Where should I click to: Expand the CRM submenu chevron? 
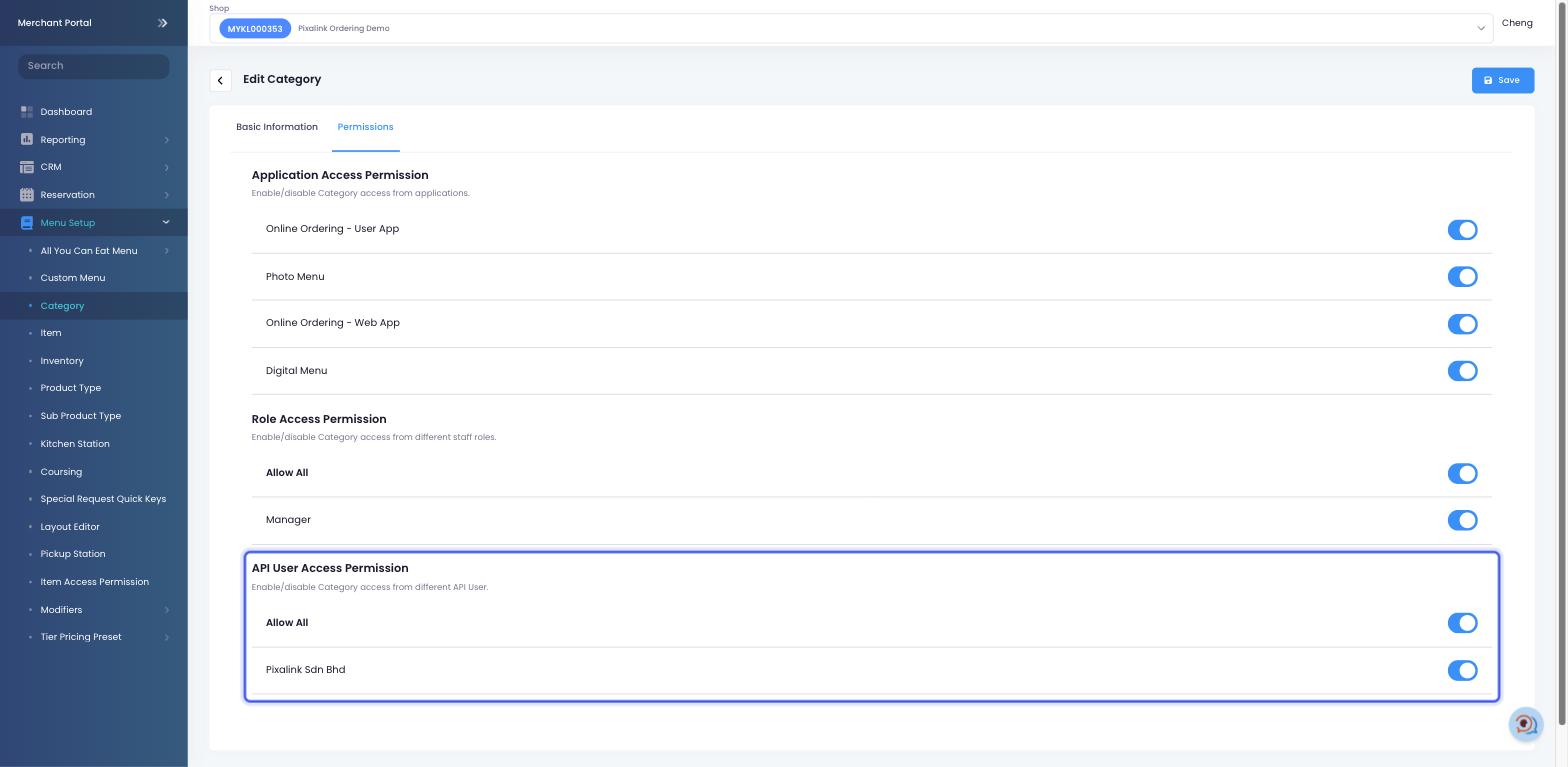tap(166, 167)
